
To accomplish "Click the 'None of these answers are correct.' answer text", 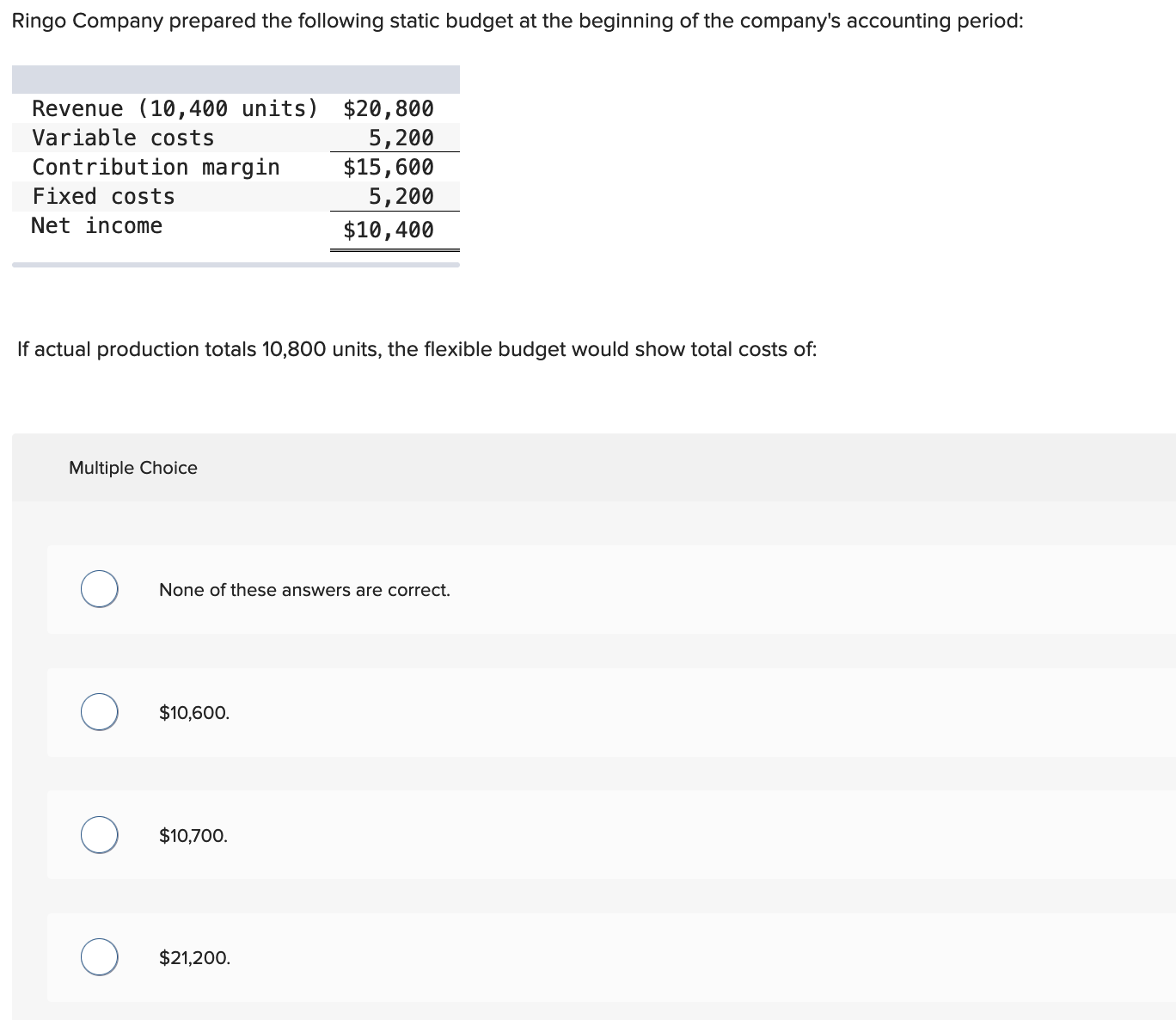I will tap(304, 590).
